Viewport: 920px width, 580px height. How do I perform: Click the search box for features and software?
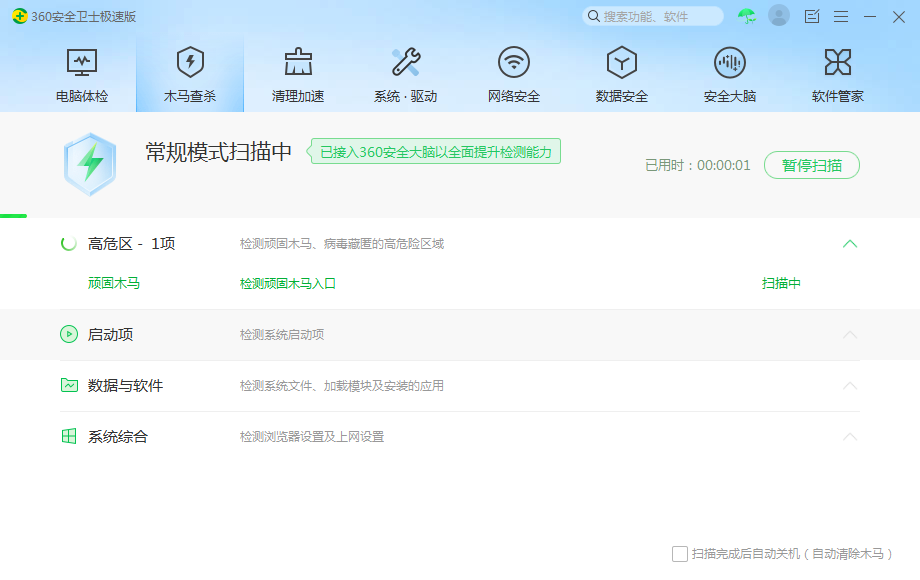(652, 16)
